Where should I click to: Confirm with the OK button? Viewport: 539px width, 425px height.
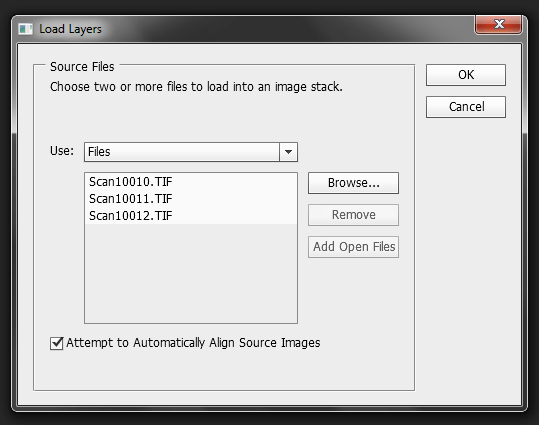pos(466,75)
